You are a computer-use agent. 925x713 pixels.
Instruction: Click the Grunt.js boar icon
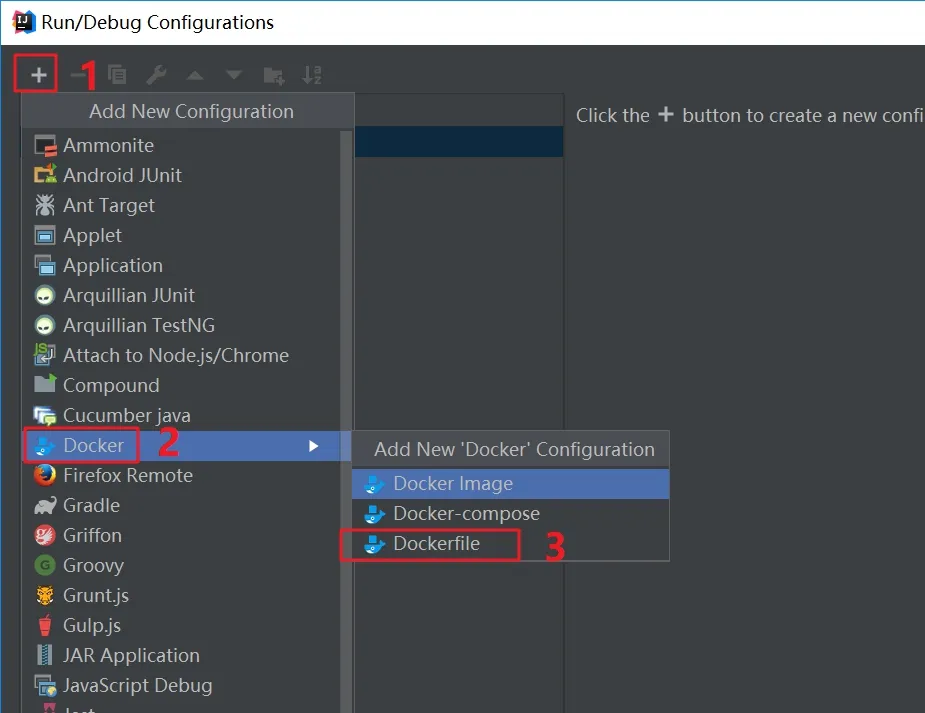[x=45, y=596]
